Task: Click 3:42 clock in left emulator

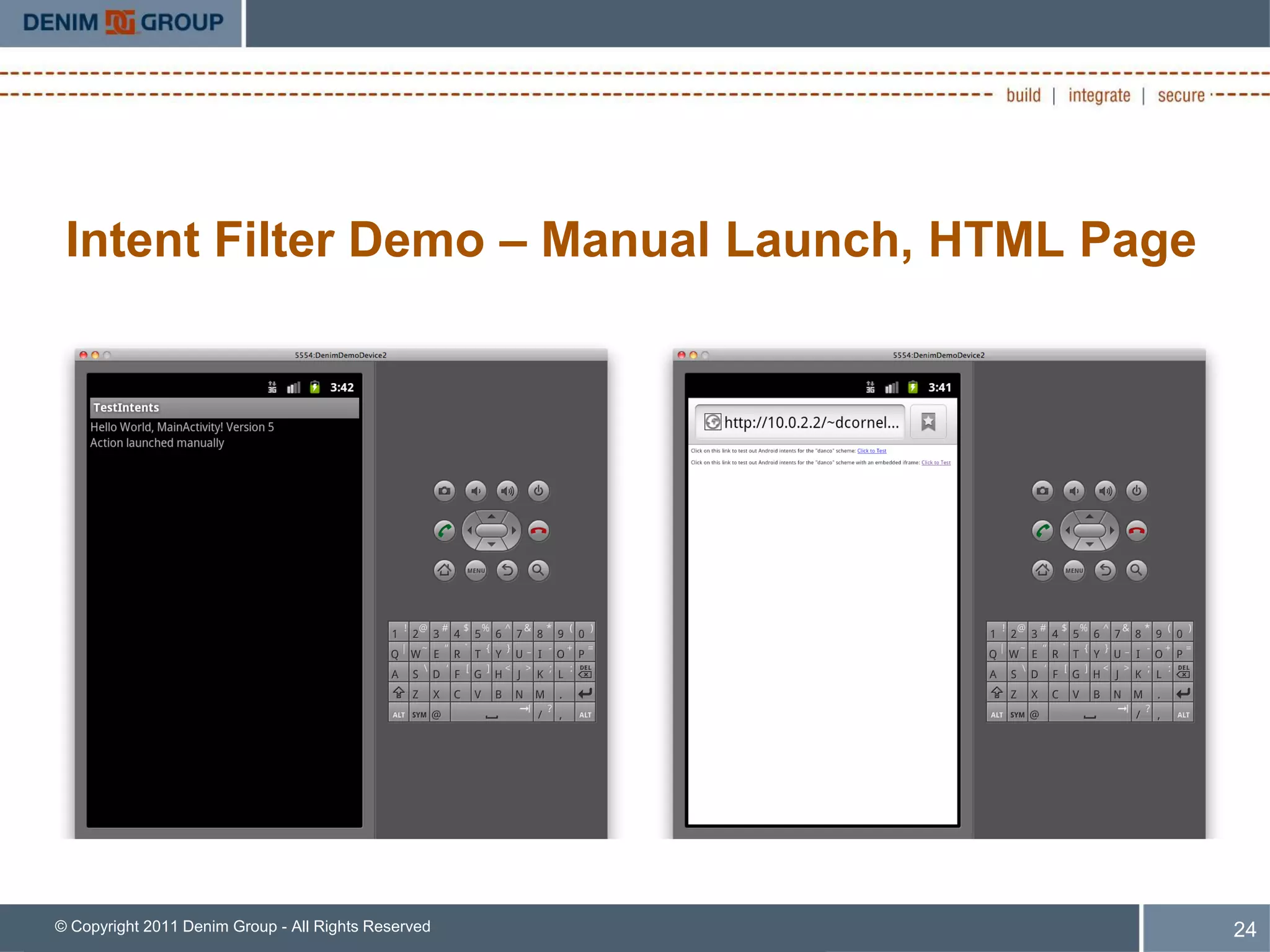Action: click(342, 387)
